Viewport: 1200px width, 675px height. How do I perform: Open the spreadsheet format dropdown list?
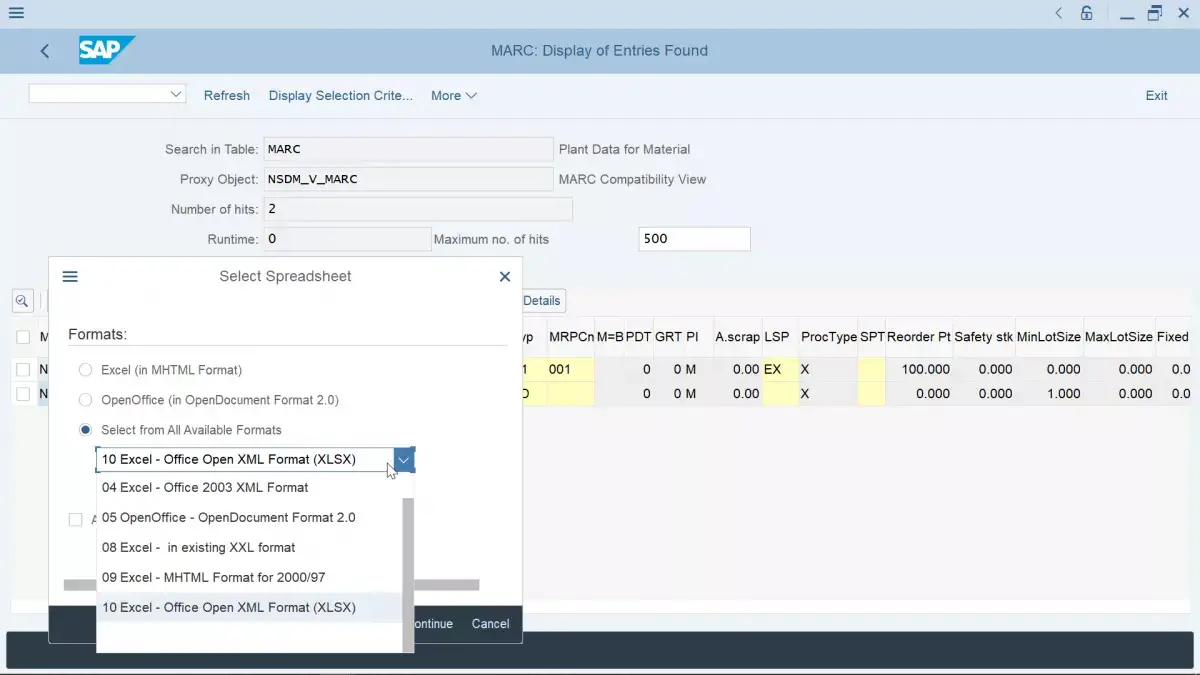pyautogui.click(x=403, y=459)
